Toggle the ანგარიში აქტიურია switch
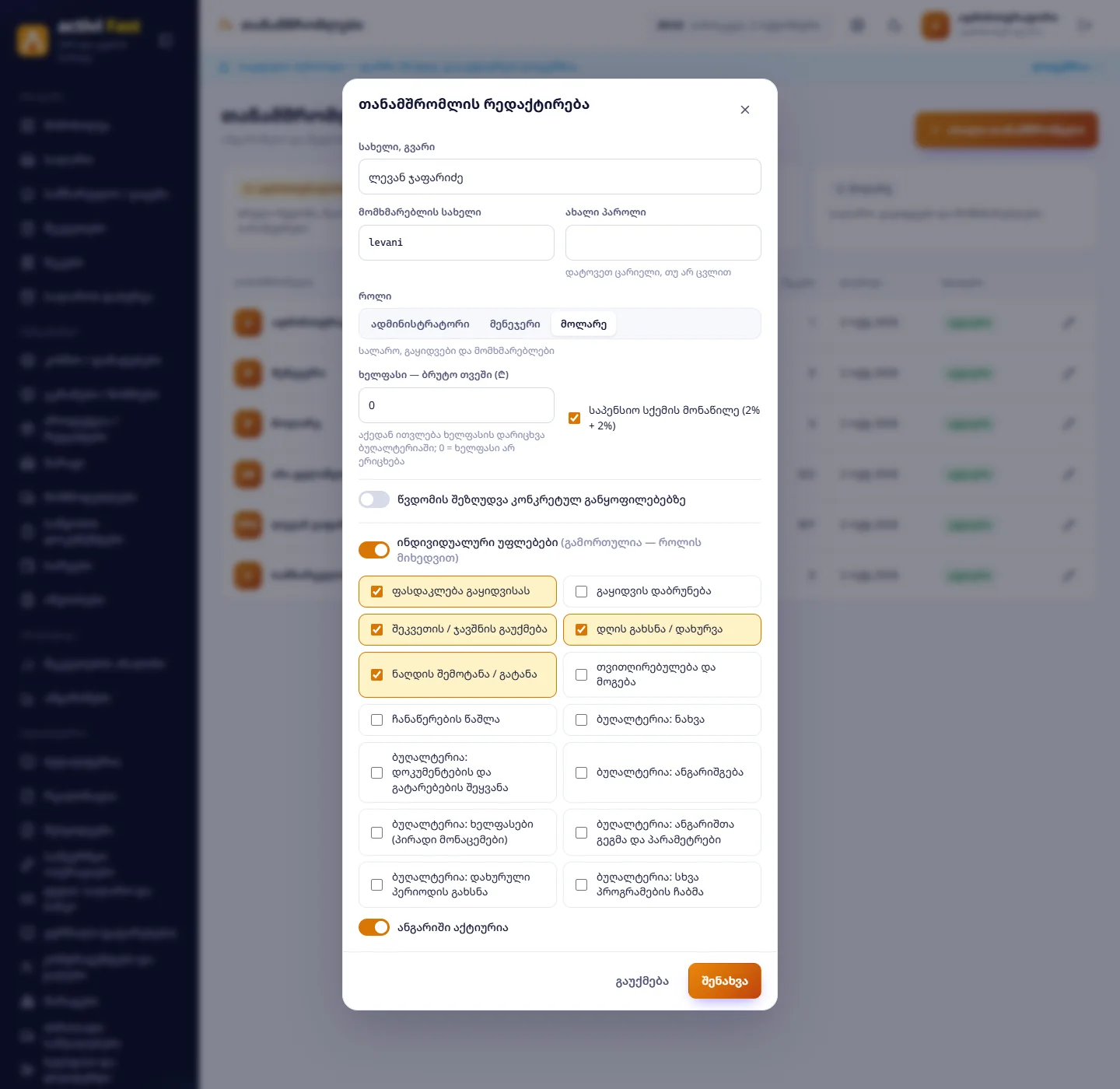Screen dimensions: 1120x1089 click(374, 927)
